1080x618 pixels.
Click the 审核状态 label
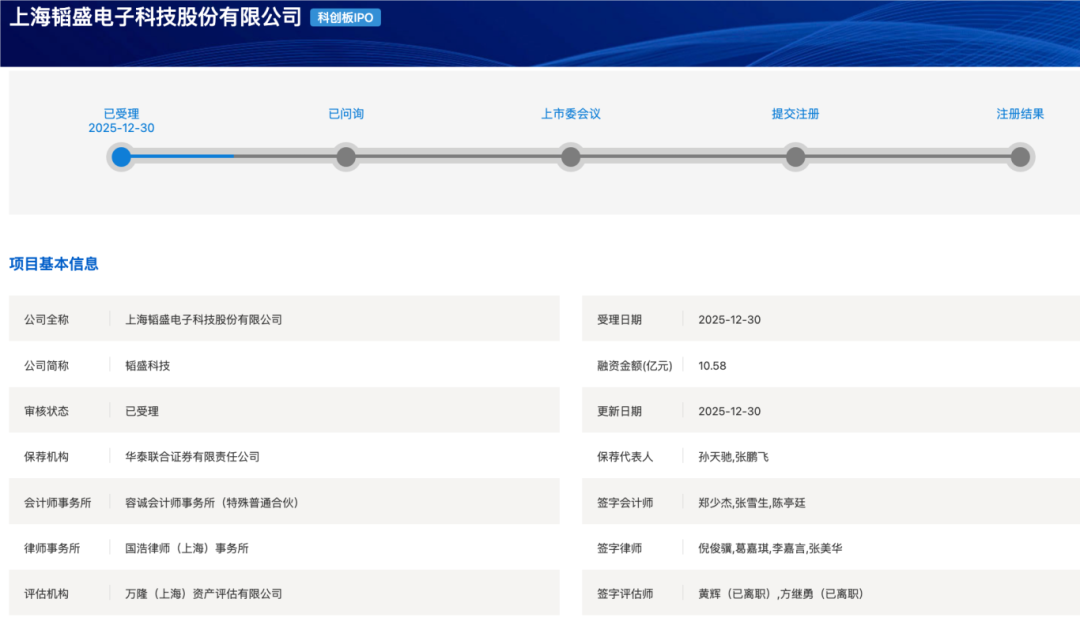(x=46, y=411)
